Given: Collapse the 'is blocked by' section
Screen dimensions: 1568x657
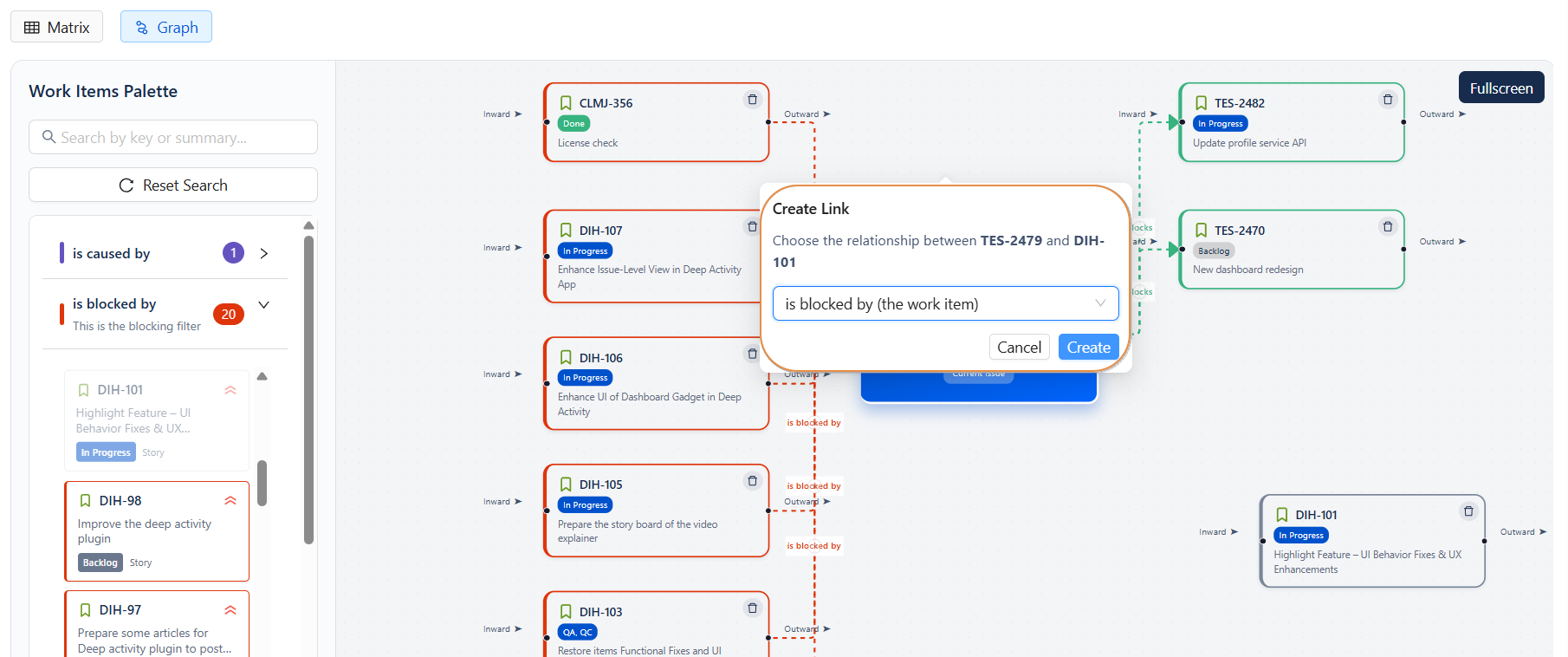Looking at the screenshot, I should coord(264,305).
